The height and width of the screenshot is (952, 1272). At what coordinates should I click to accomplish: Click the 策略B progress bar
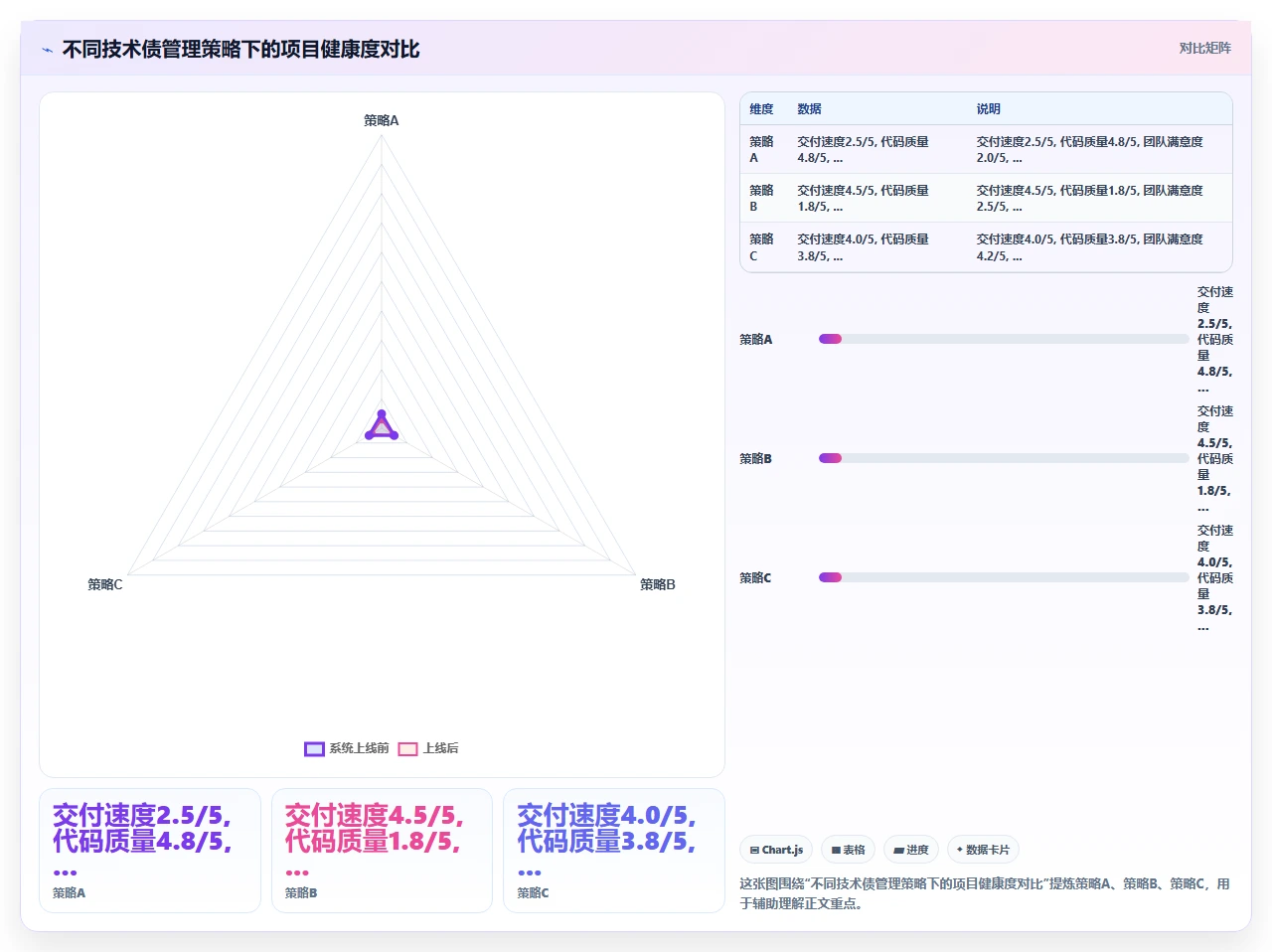click(1004, 458)
